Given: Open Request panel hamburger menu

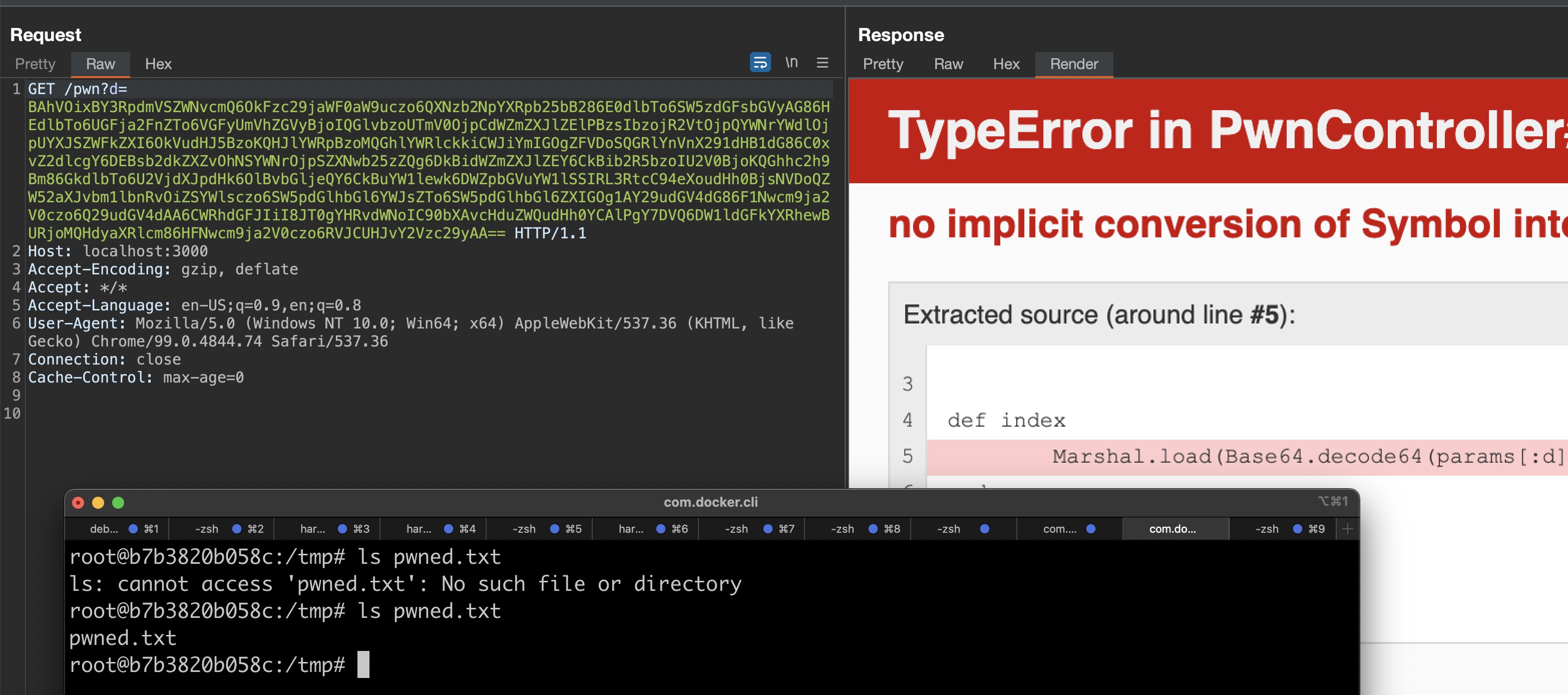Looking at the screenshot, I should [822, 63].
